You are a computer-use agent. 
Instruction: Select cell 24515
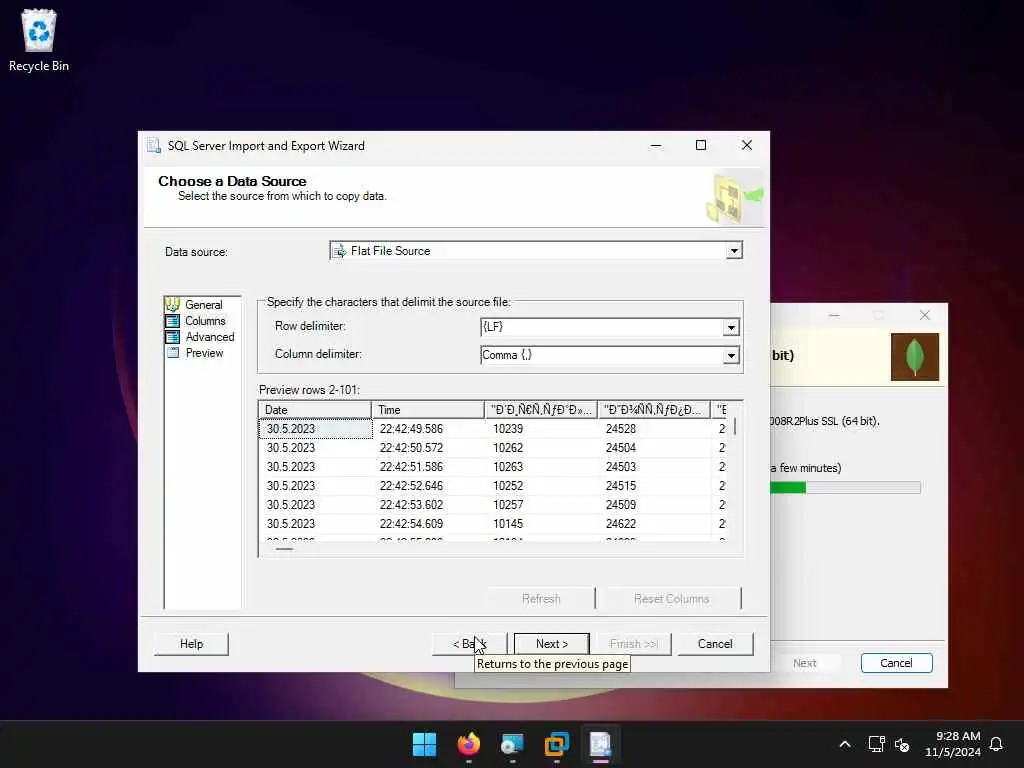click(654, 486)
